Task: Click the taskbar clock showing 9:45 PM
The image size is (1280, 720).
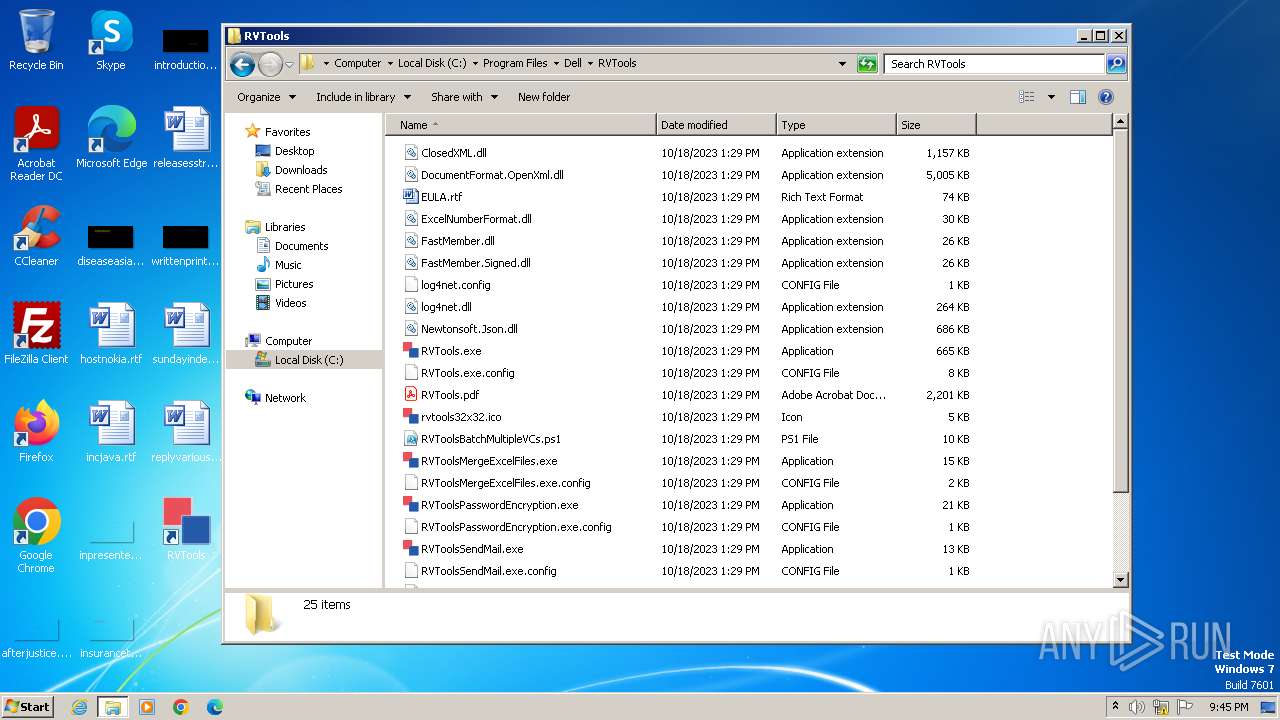Action: tap(1228, 707)
